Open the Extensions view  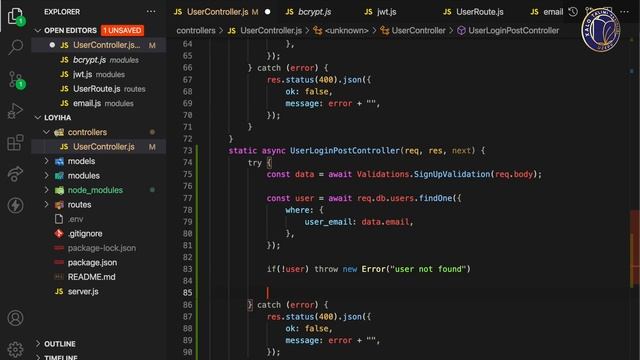(x=16, y=143)
